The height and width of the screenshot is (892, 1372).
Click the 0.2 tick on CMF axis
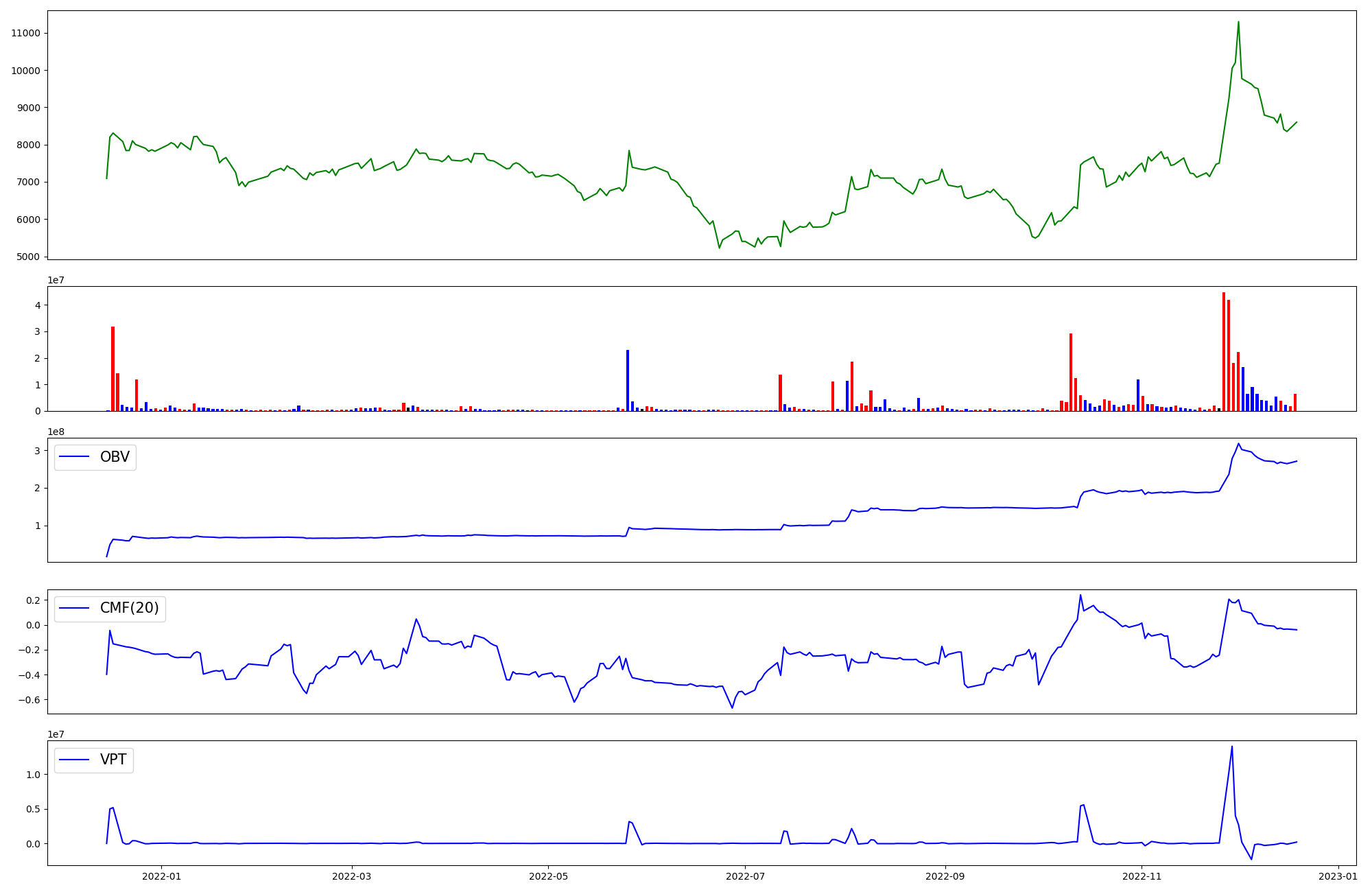pos(32,600)
